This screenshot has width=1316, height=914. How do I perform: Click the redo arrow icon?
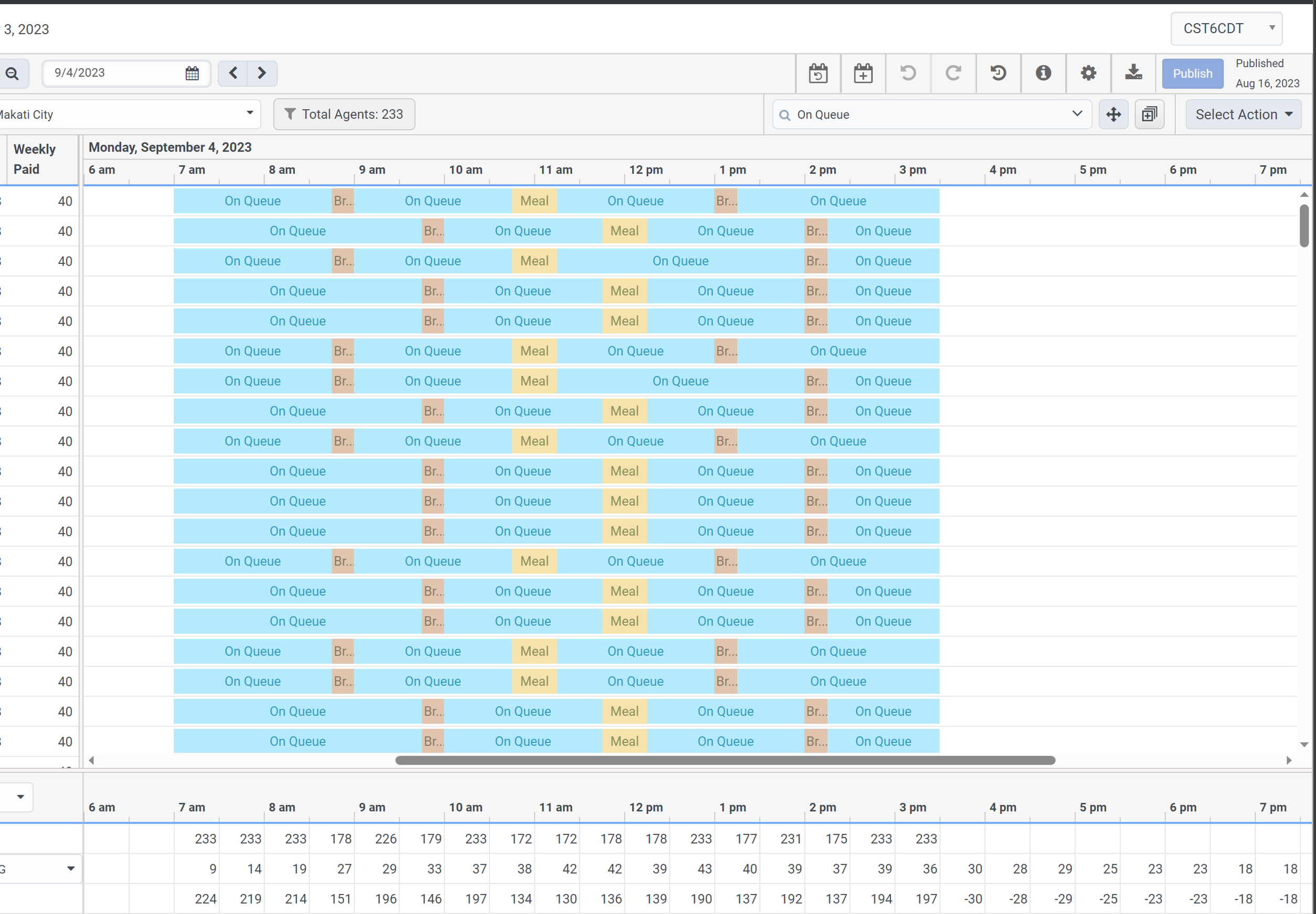pos(953,73)
